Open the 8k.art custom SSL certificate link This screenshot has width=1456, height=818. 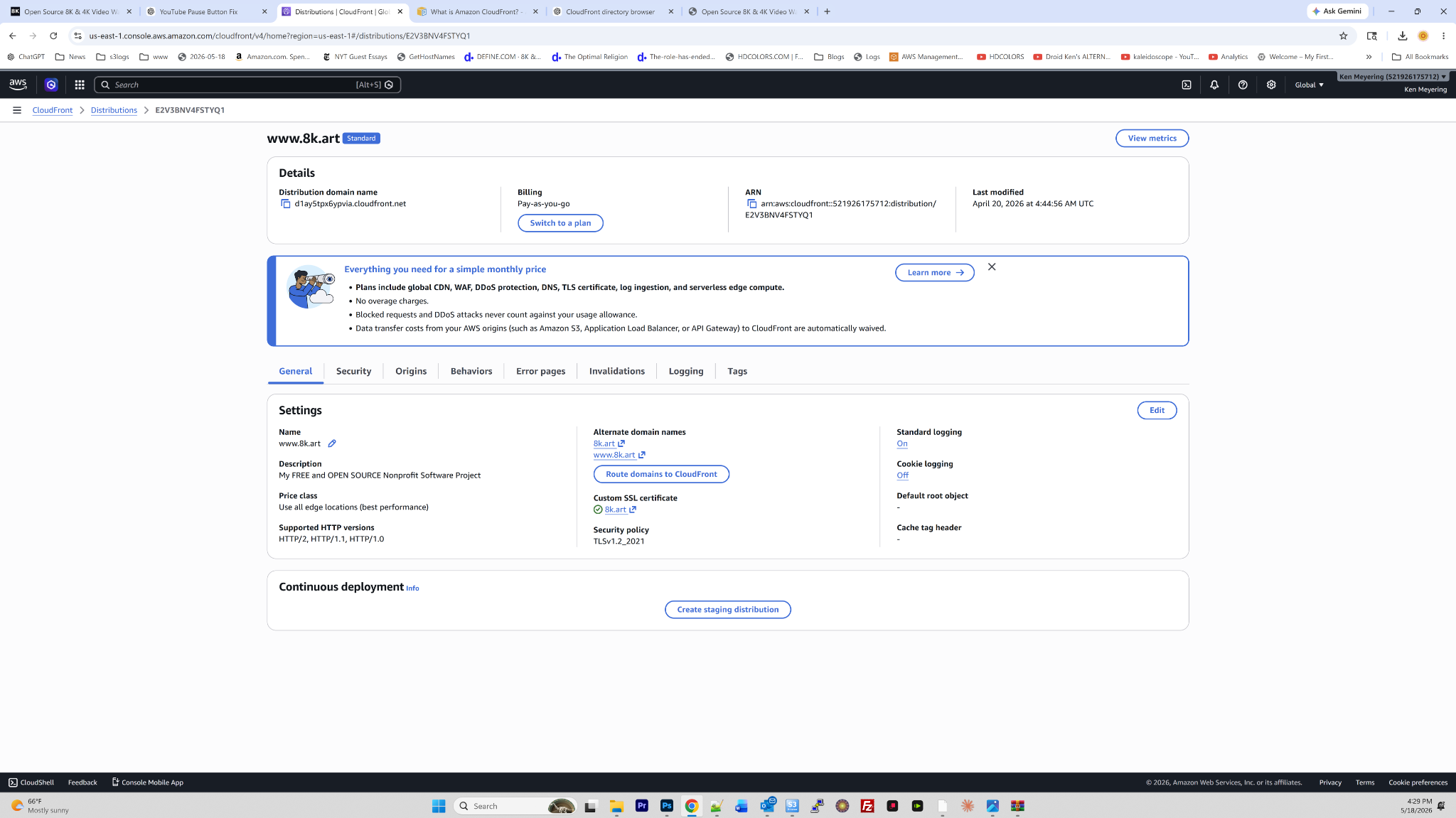[620, 510]
